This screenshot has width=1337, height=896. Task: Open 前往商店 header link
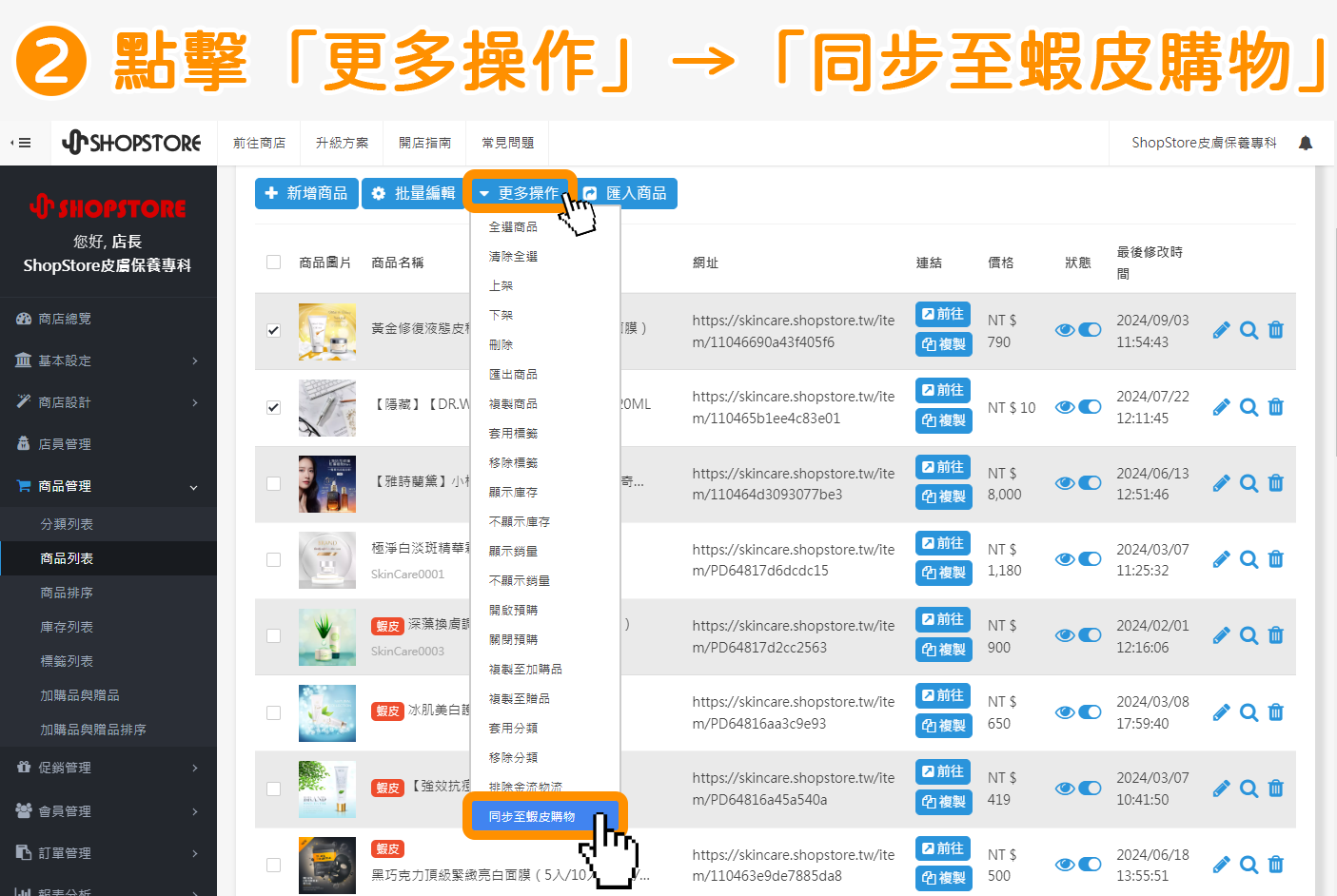259,143
